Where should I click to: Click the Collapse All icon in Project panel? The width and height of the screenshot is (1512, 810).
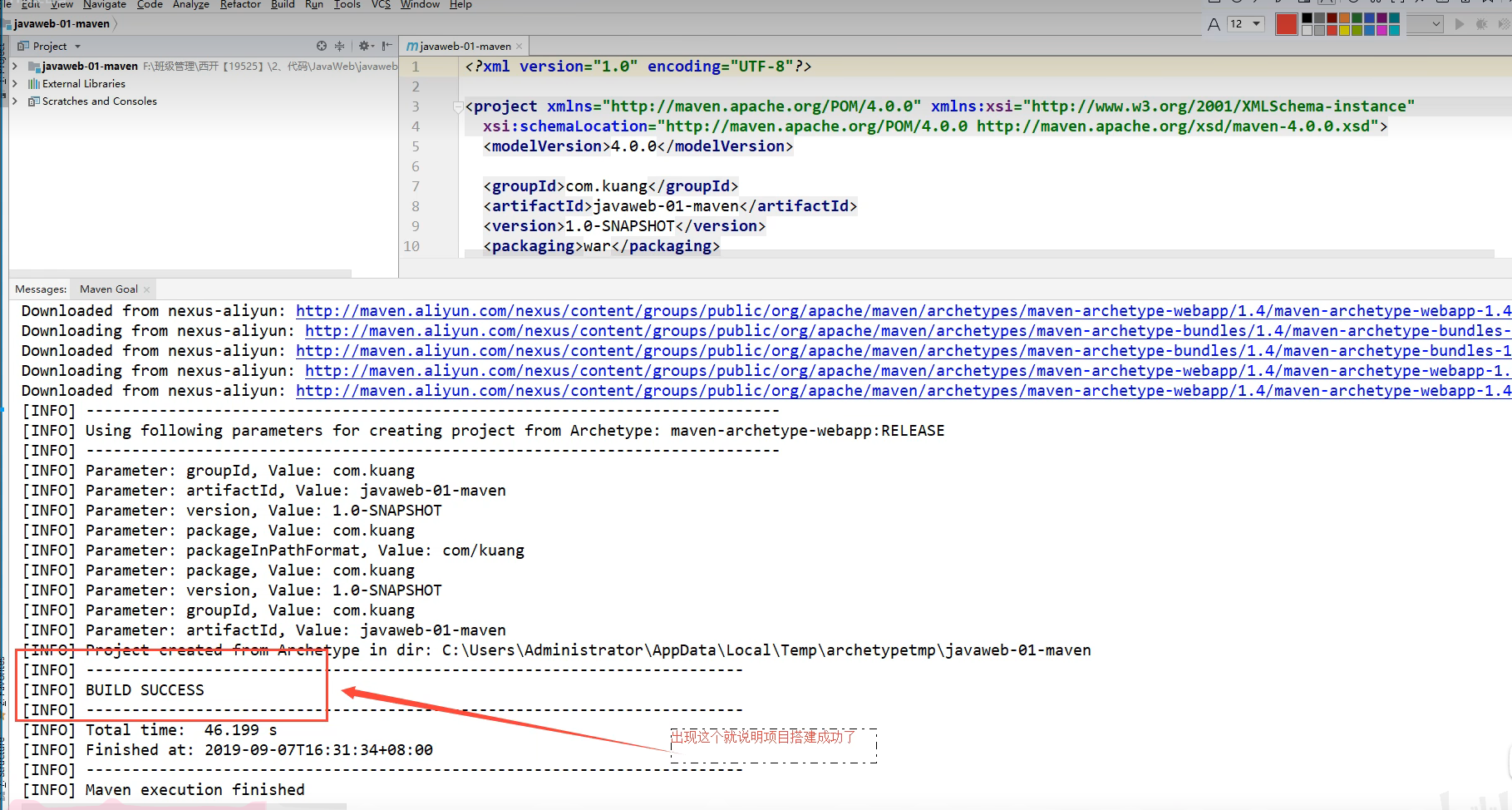click(x=339, y=47)
